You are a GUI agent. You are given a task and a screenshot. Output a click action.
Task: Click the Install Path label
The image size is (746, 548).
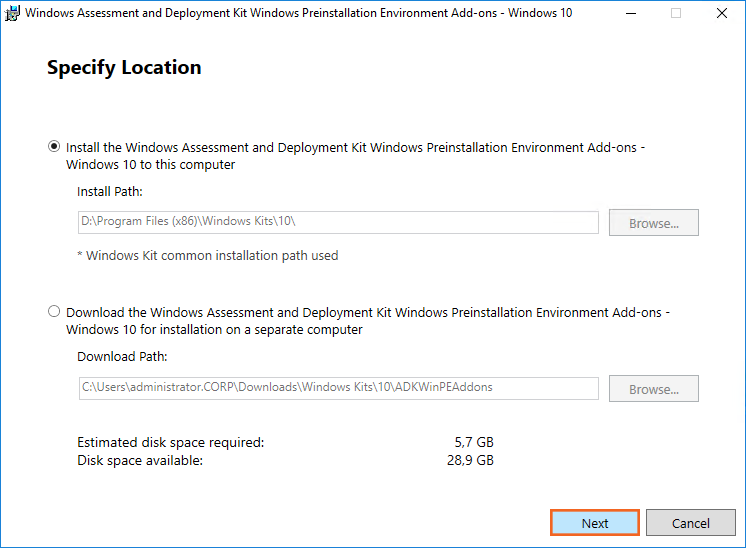(x=110, y=191)
